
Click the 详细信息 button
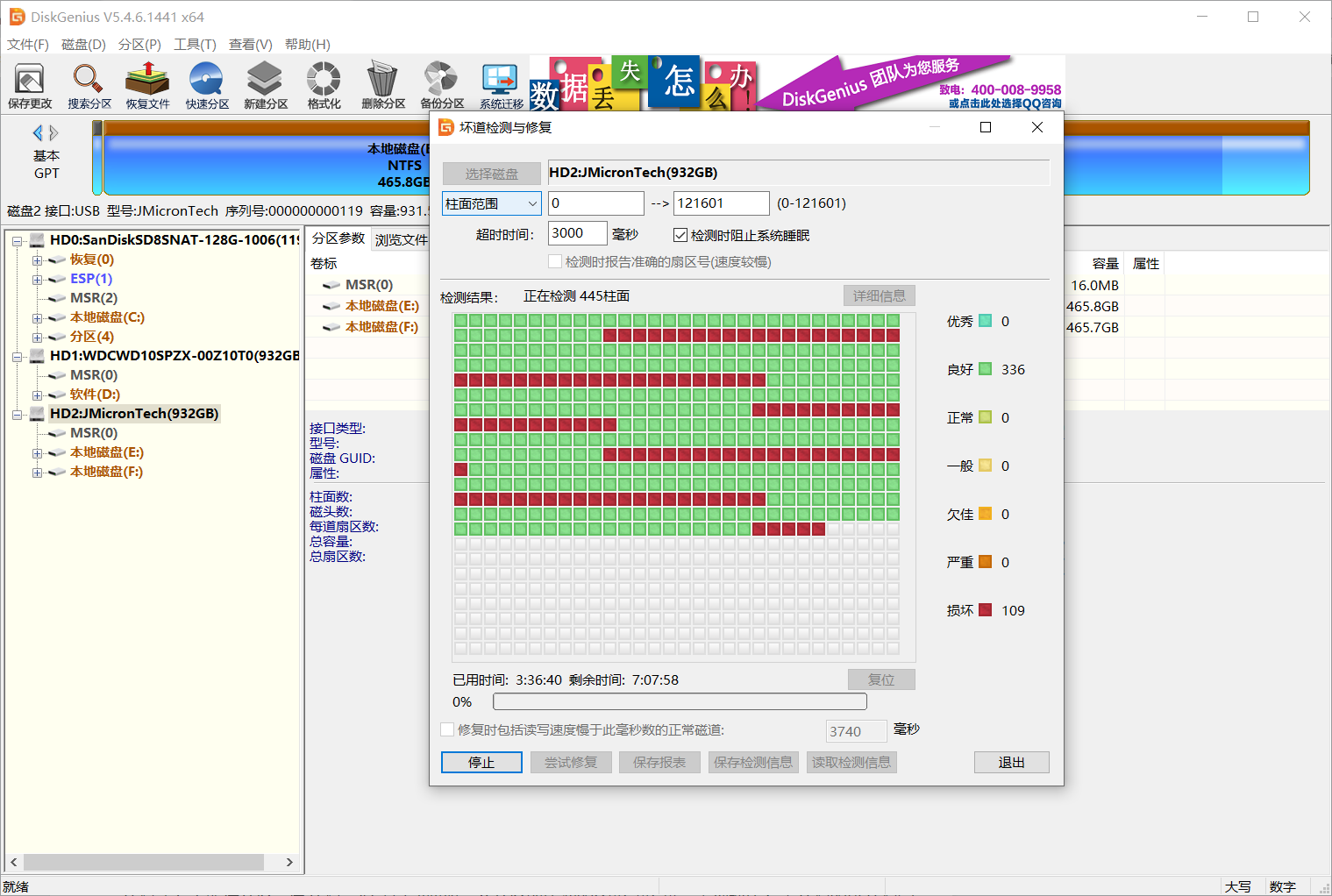(880, 295)
